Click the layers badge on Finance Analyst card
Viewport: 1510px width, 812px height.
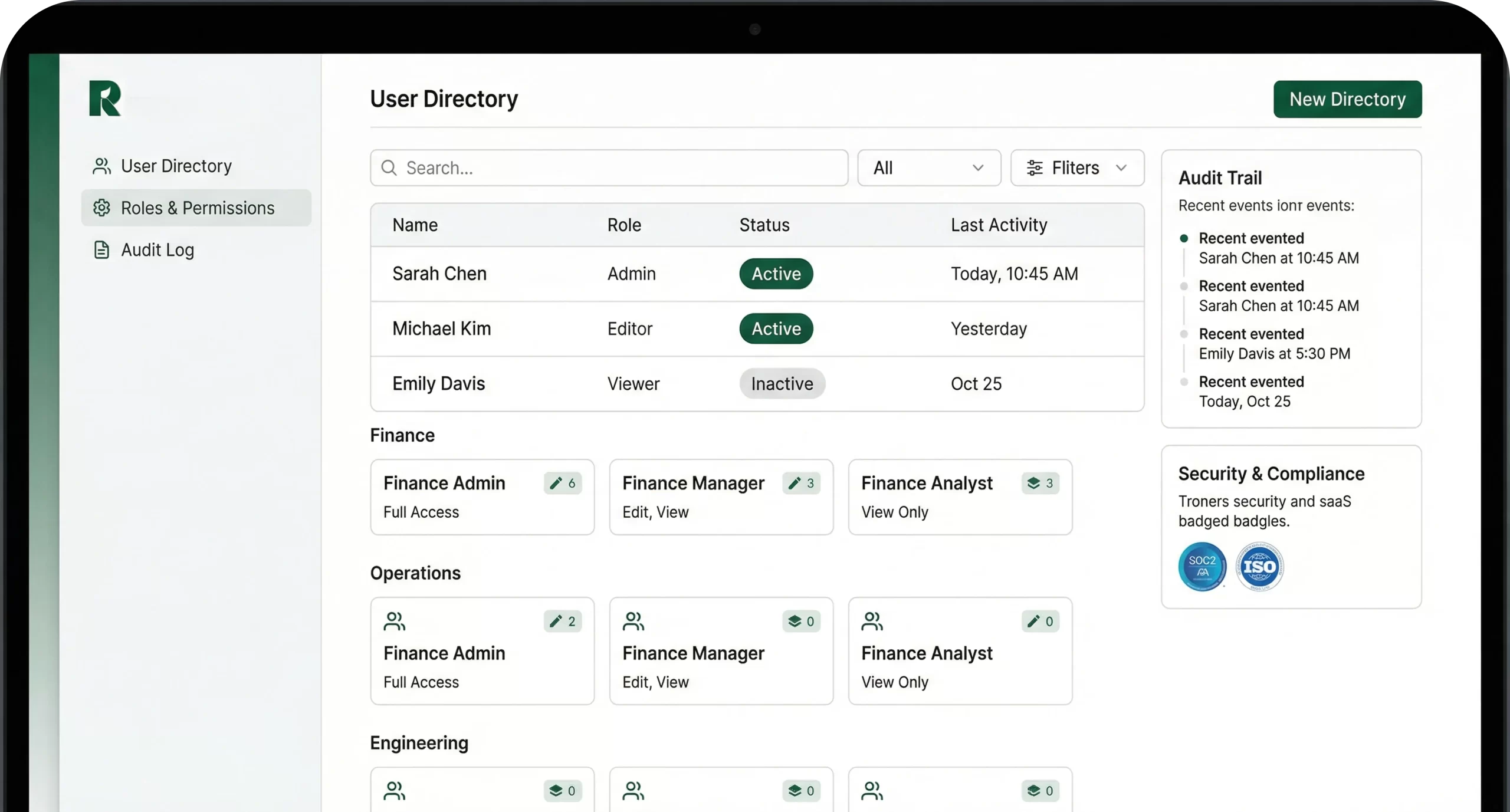coord(1040,483)
